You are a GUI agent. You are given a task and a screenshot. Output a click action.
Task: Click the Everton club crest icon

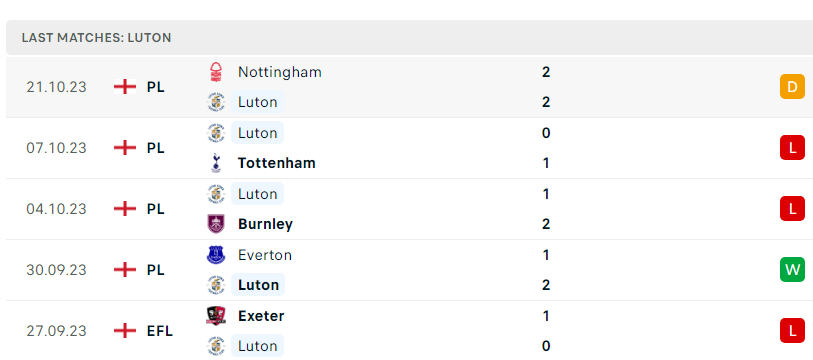tap(216, 255)
